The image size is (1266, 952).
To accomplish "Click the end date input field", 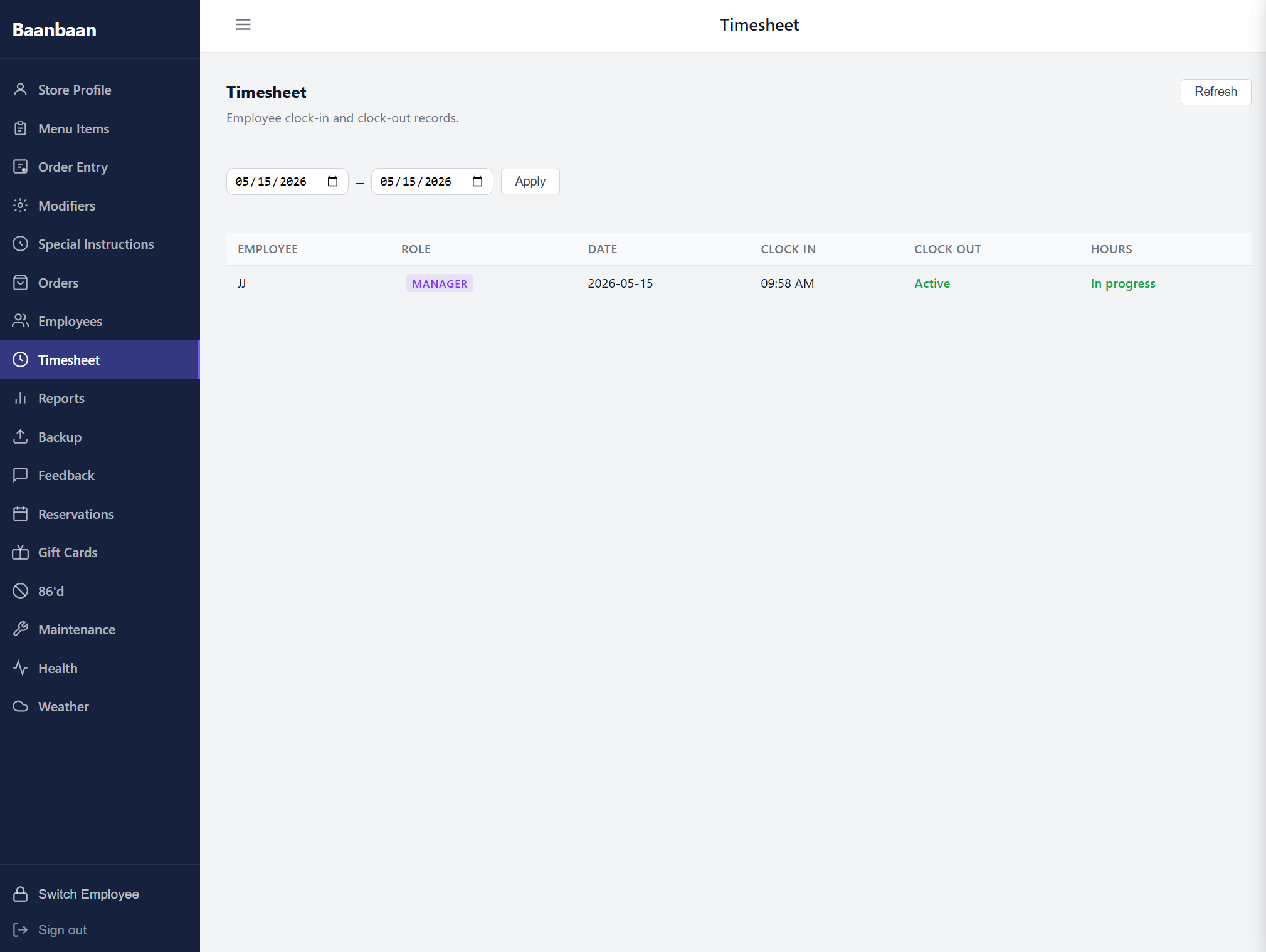I will pos(432,181).
